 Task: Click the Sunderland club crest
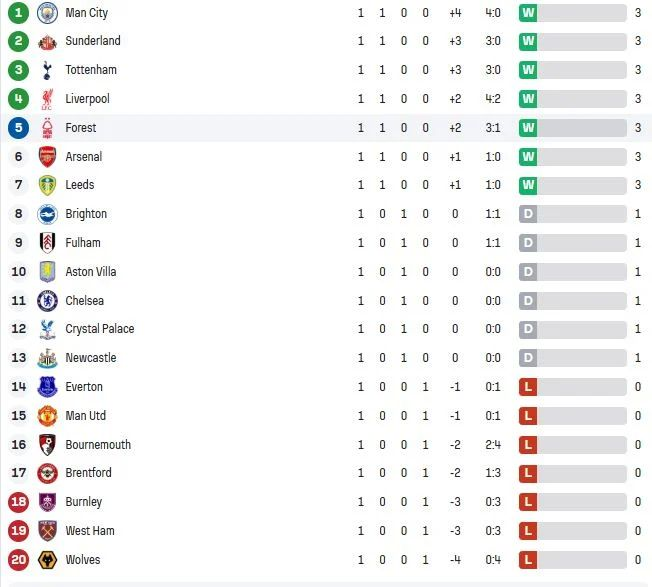point(47,41)
